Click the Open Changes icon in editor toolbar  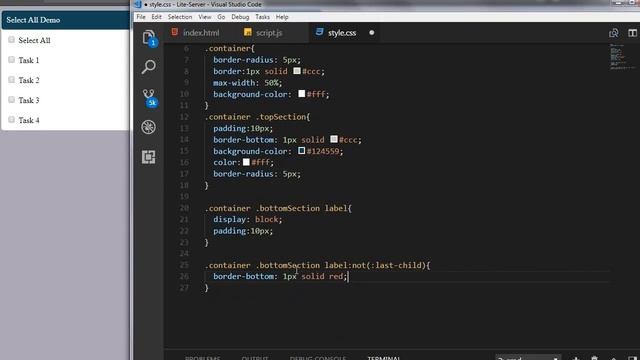click(x=613, y=33)
